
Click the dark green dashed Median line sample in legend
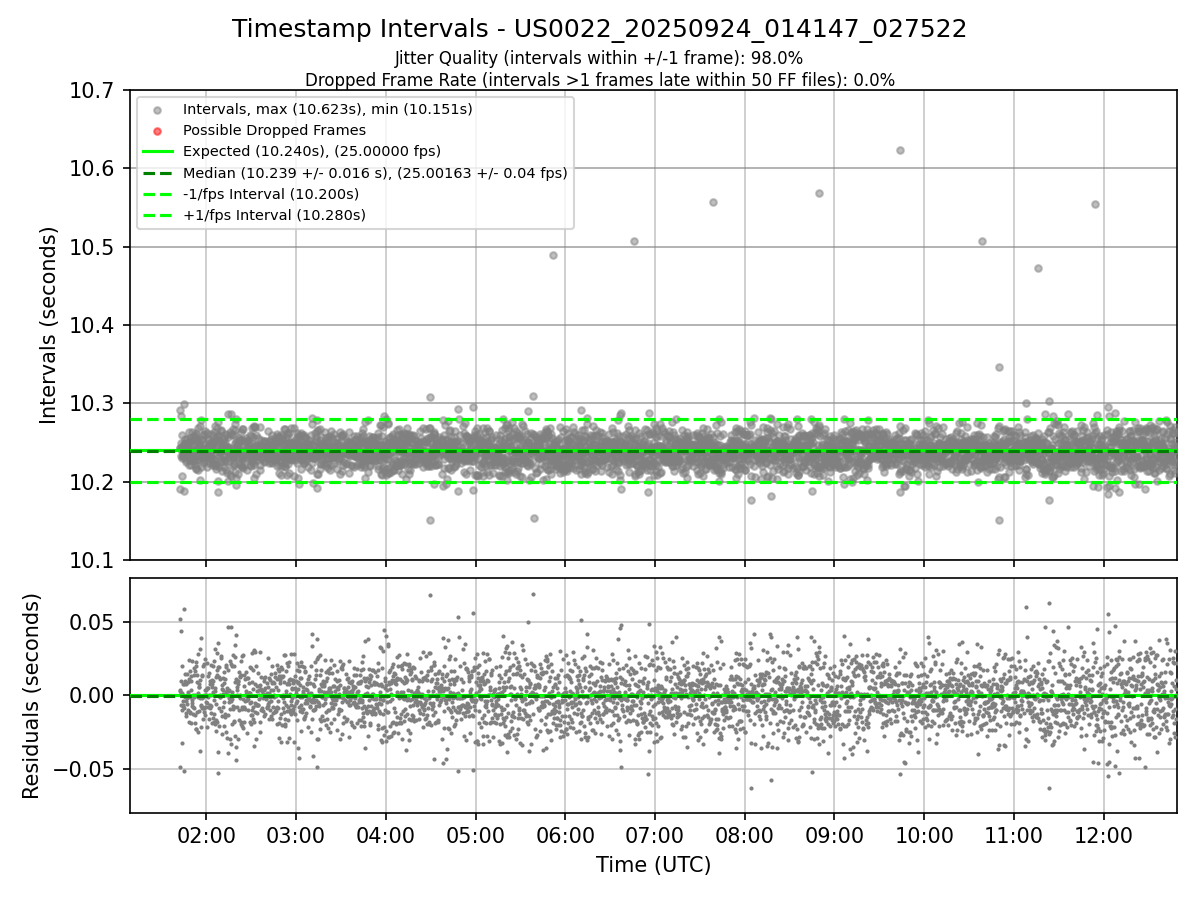157,173
